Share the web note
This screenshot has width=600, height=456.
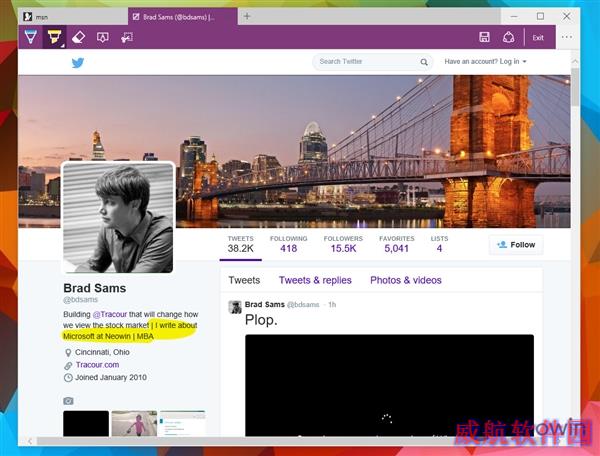(x=509, y=37)
